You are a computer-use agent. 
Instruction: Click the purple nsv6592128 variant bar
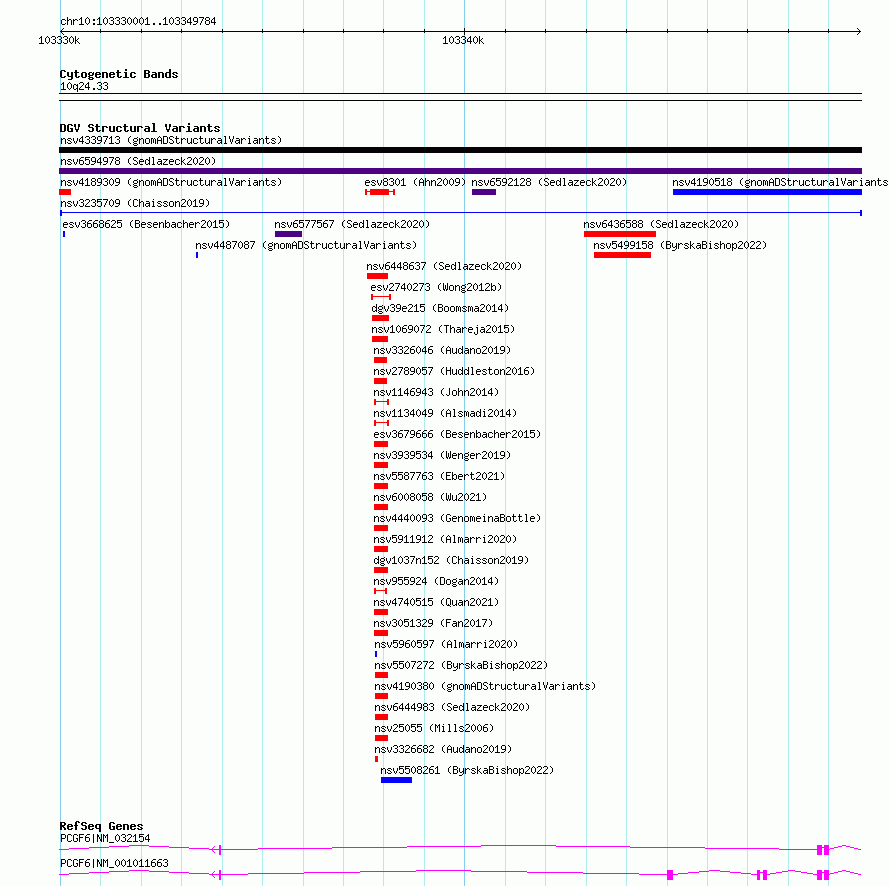pos(484,192)
